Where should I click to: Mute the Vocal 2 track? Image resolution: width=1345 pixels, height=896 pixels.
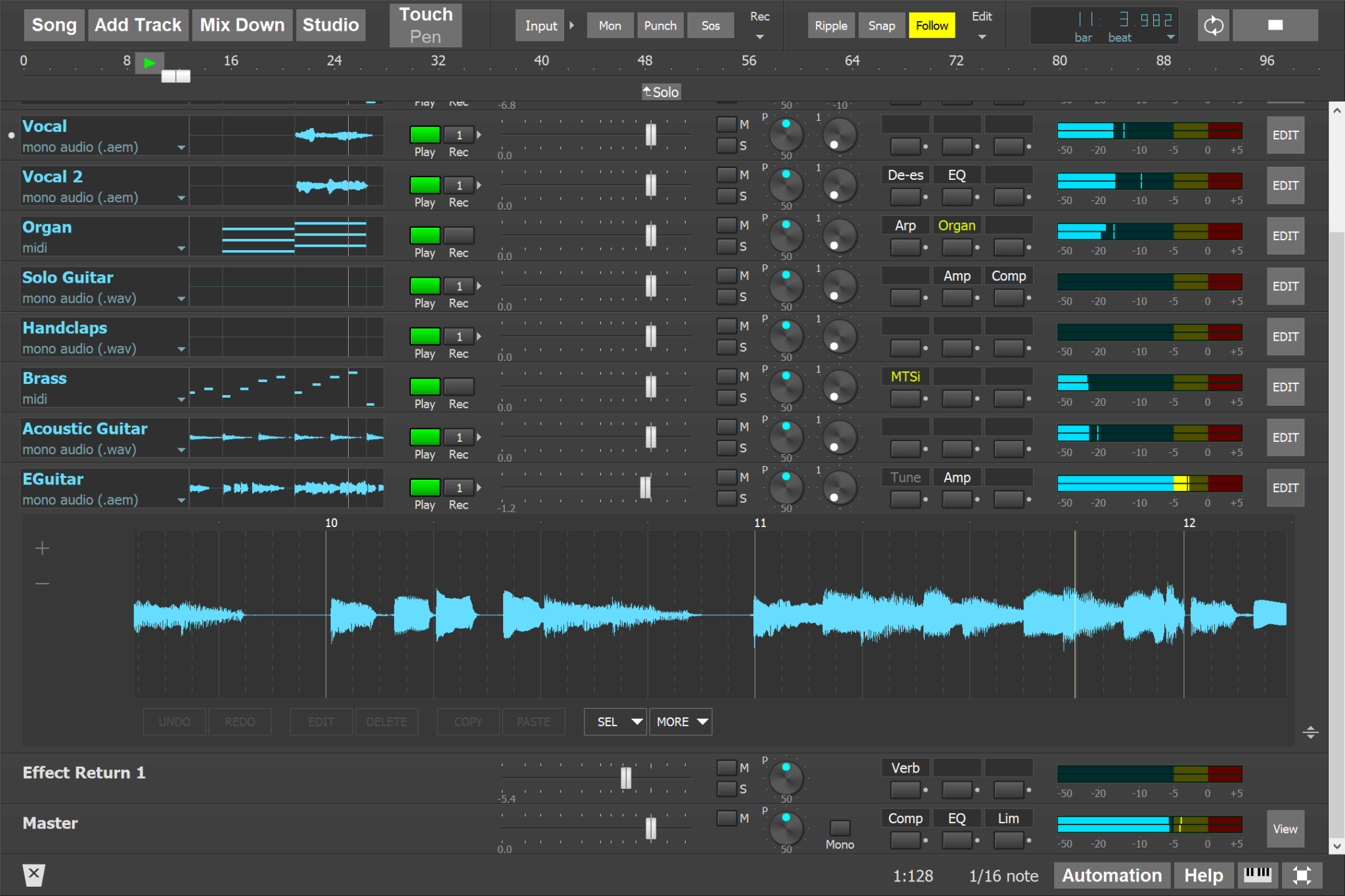(x=727, y=175)
